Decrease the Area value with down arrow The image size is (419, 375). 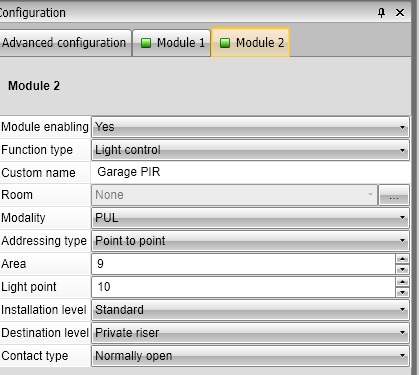[403, 269]
